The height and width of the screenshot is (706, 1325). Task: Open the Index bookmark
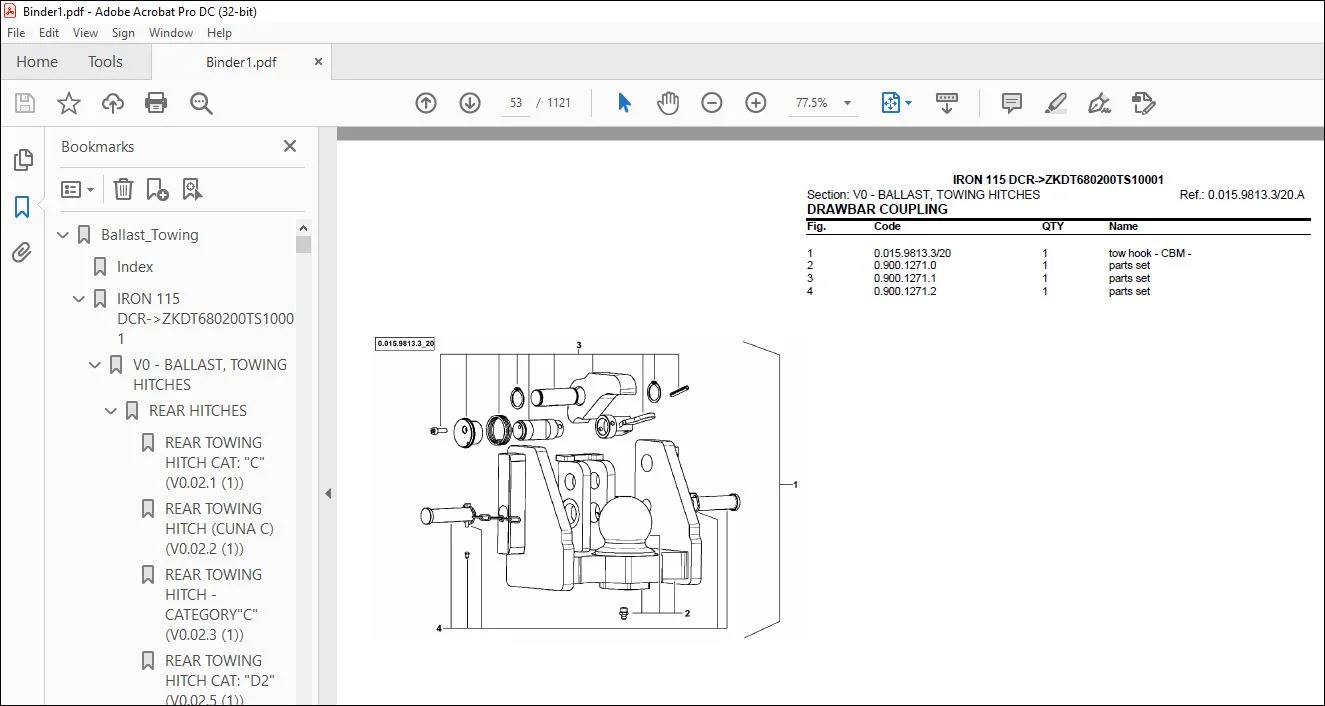[x=135, y=267]
